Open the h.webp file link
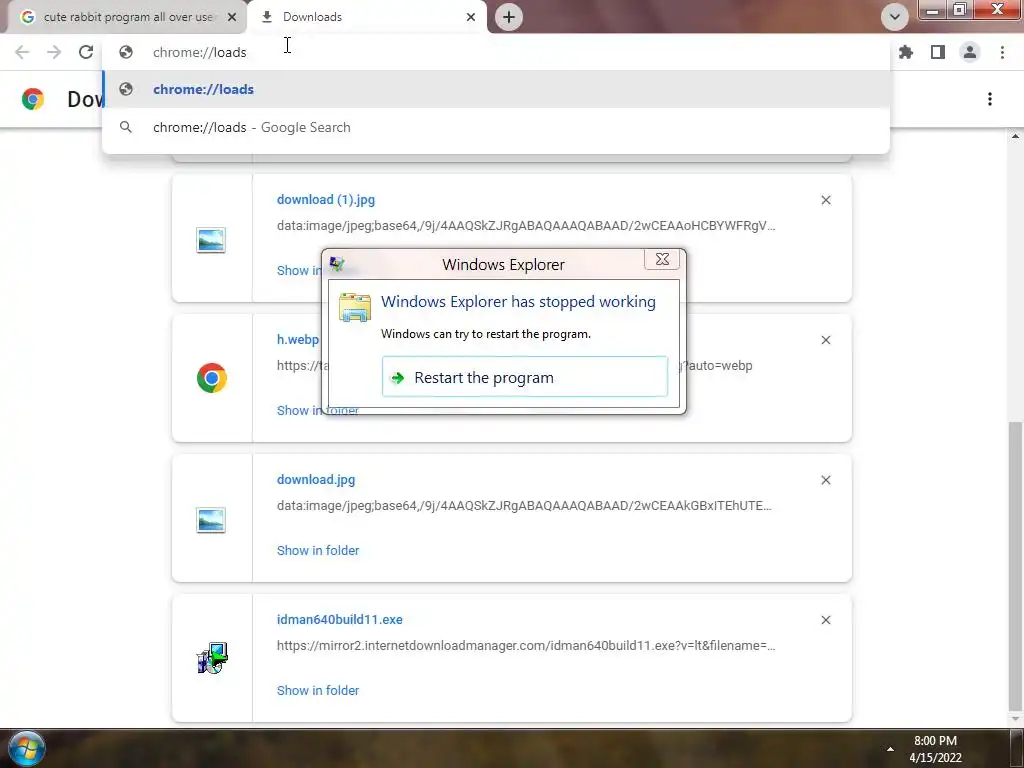This screenshot has width=1024, height=768. 298,340
